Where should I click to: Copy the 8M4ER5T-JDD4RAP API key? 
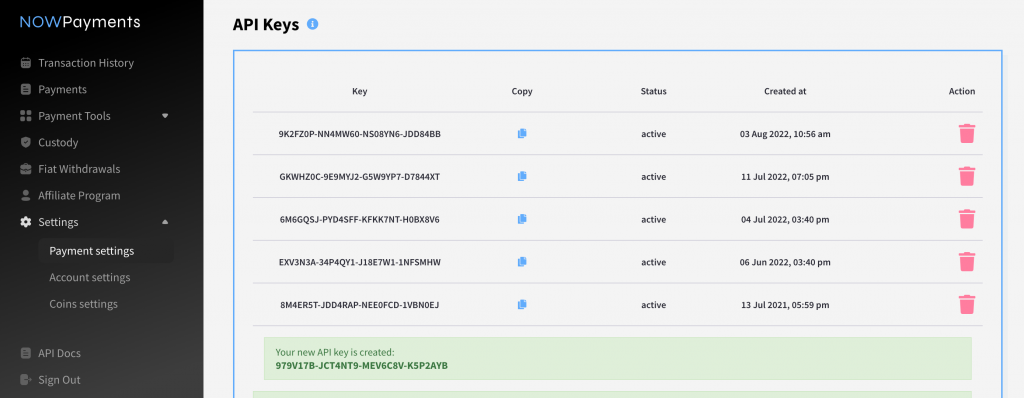coord(522,305)
